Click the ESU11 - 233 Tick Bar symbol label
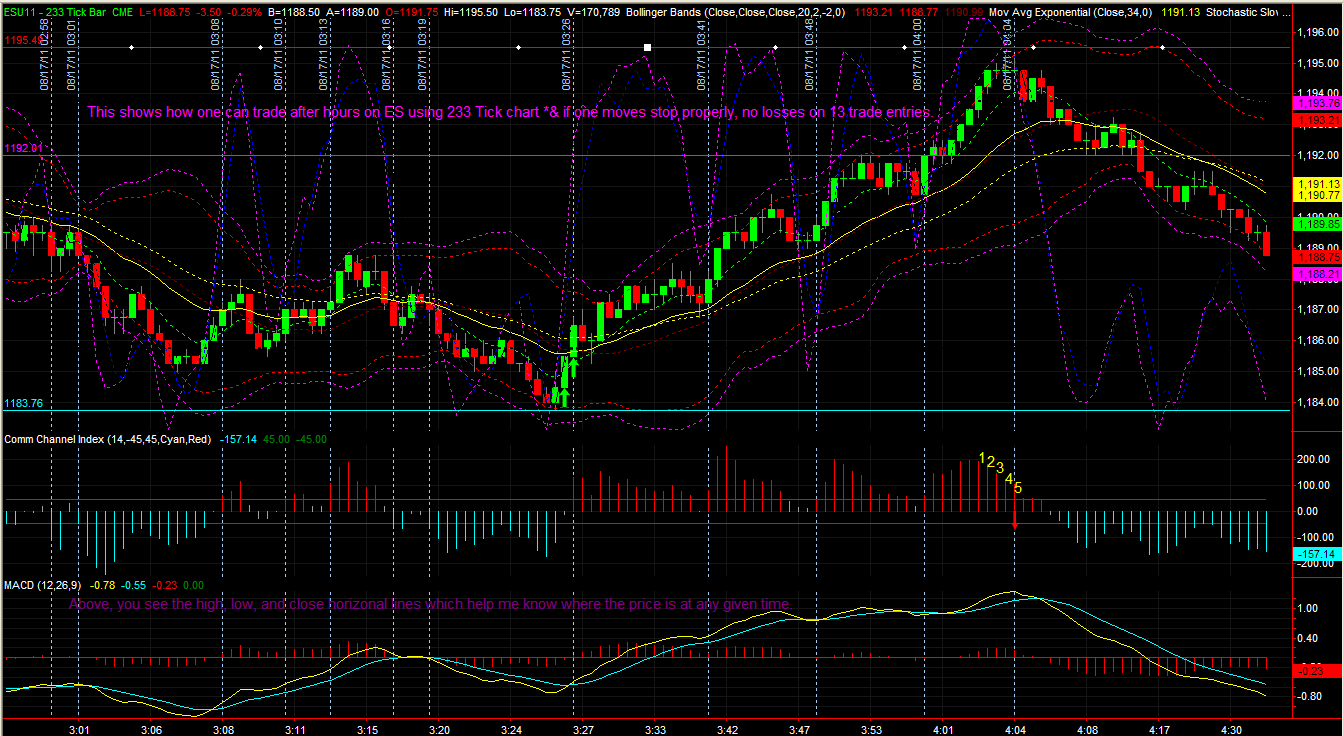 (x=54, y=11)
